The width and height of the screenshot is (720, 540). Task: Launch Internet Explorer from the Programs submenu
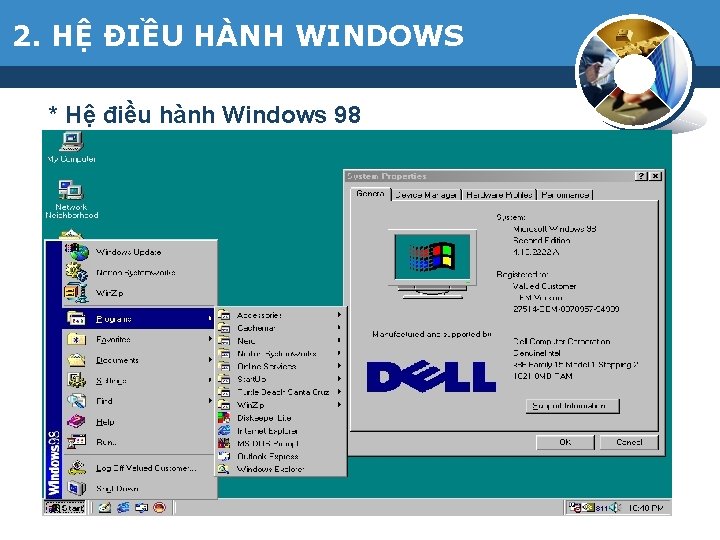(281, 431)
